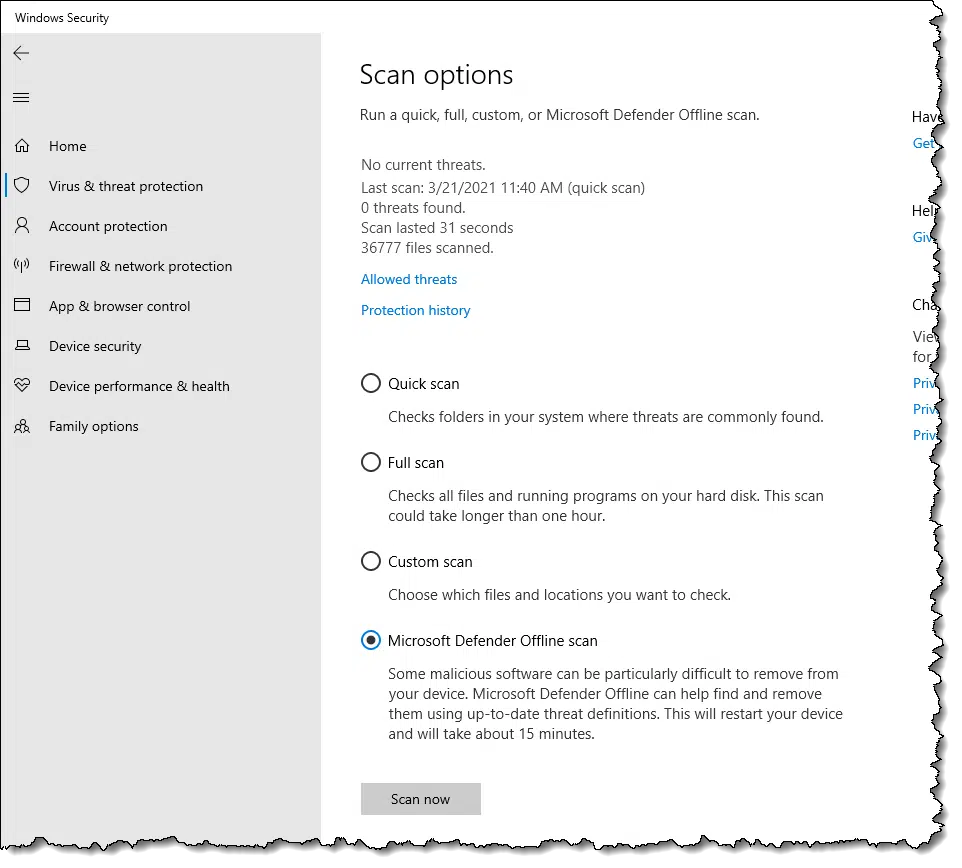Click the 'Last scan: 3/21/2021' text line
Image resolution: width=962 pixels, height=868 pixels.
coord(503,188)
